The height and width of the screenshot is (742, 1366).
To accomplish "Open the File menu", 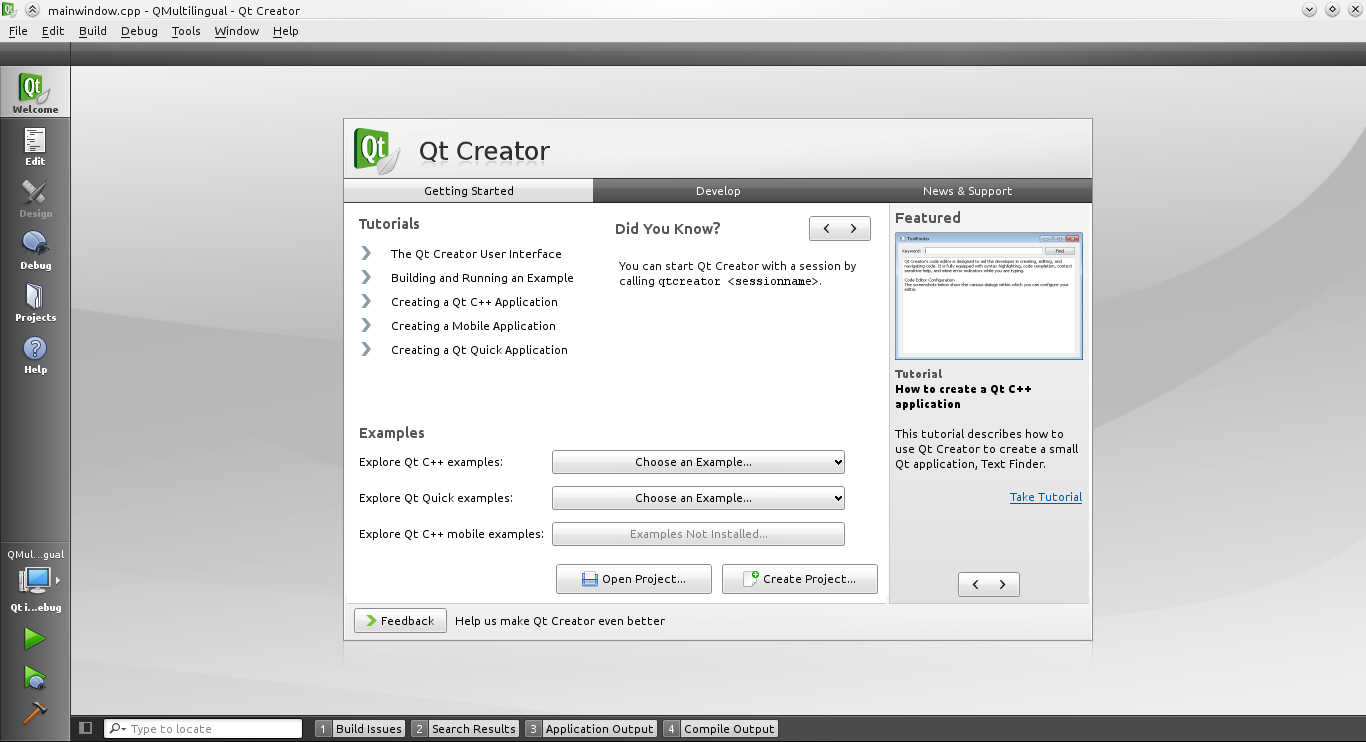I will pos(18,31).
